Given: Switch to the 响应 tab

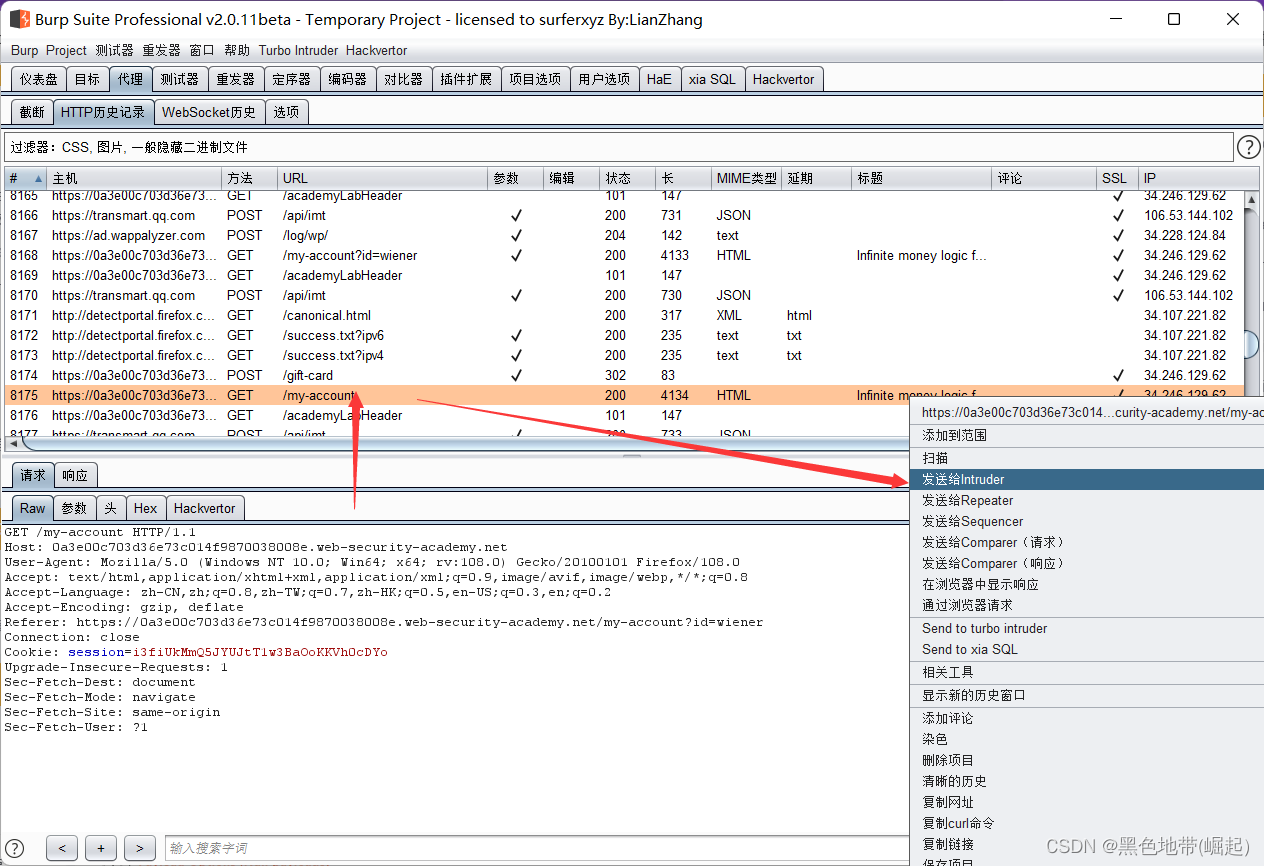Looking at the screenshot, I should coord(75,475).
